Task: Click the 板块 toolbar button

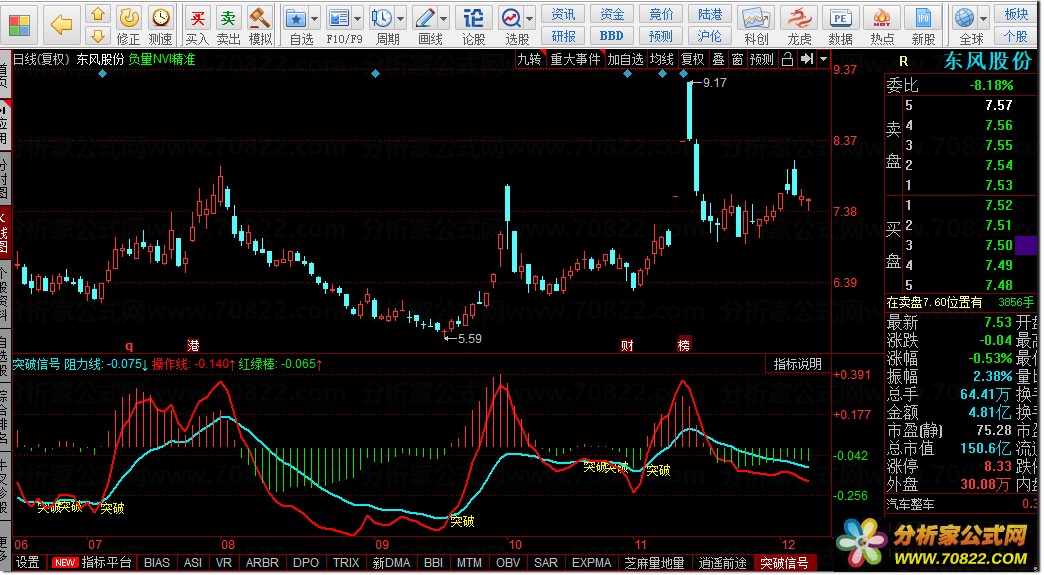Action: click(1016, 14)
